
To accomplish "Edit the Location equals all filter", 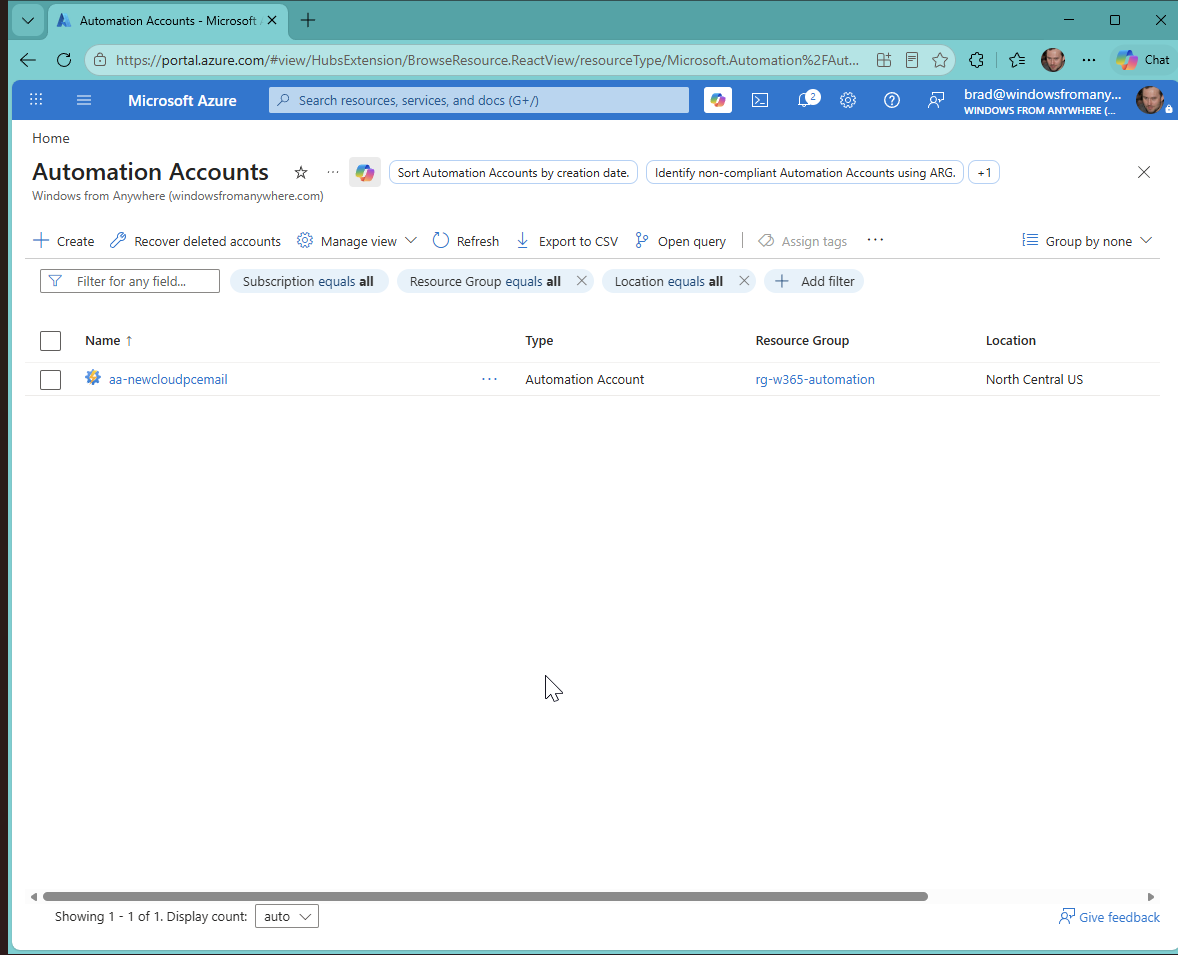I will pyautogui.click(x=669, y=281).
